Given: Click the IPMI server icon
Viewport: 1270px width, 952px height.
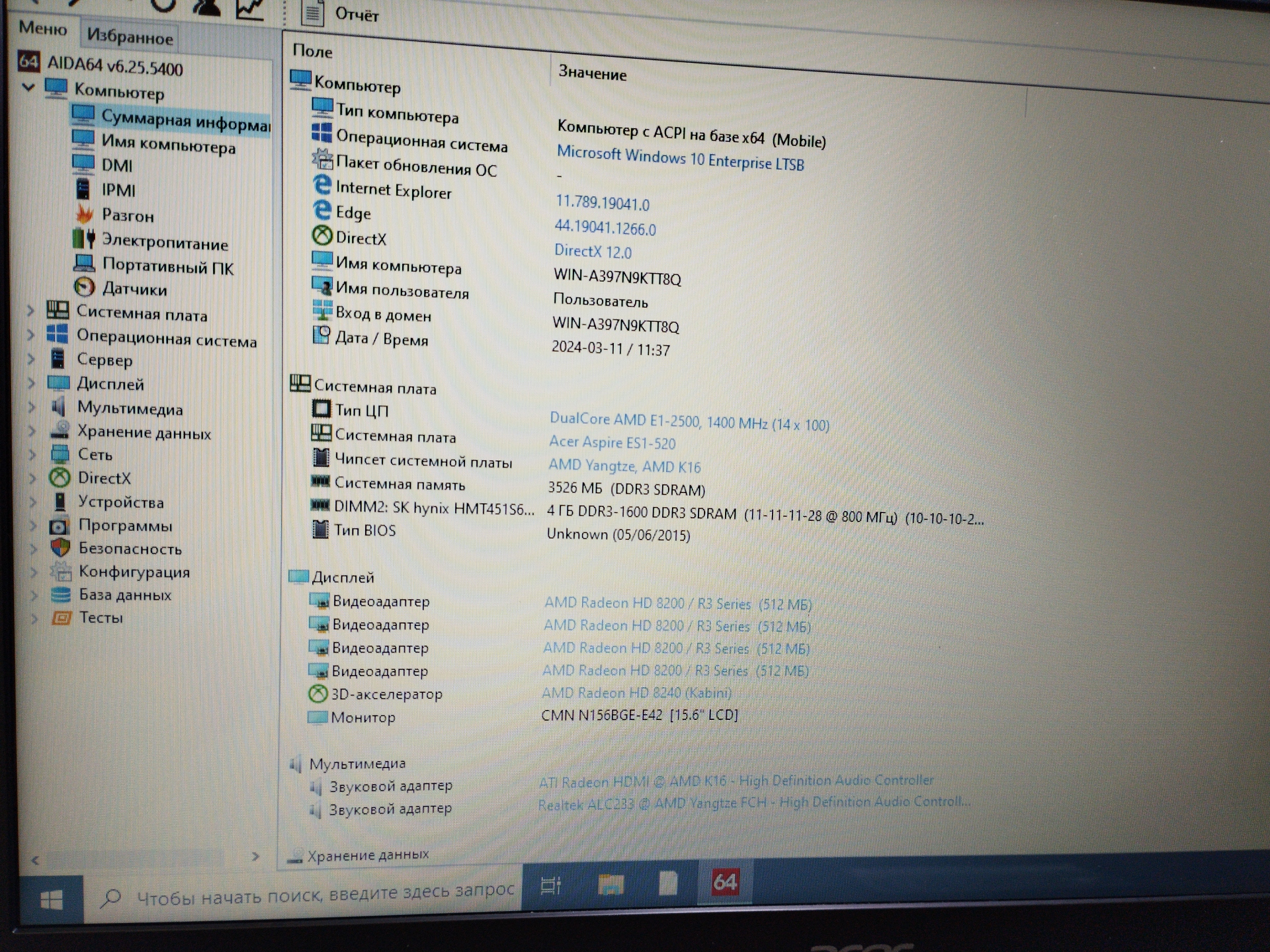Looking at the screenshot, I should [x=83, y=188].
